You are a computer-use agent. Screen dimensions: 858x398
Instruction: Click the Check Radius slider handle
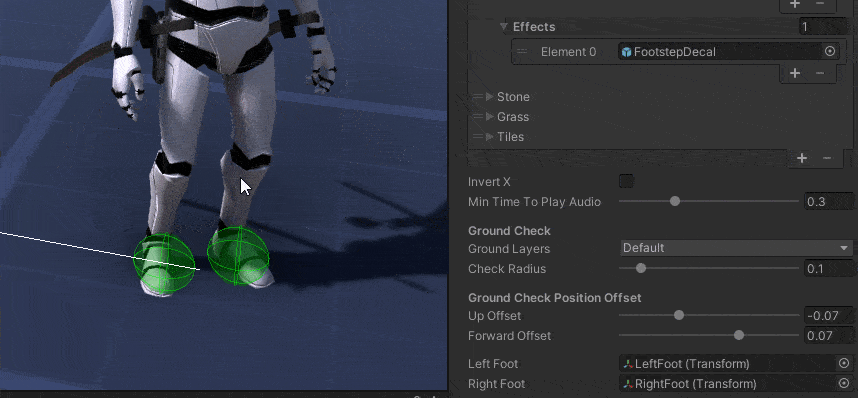(641, 268)
